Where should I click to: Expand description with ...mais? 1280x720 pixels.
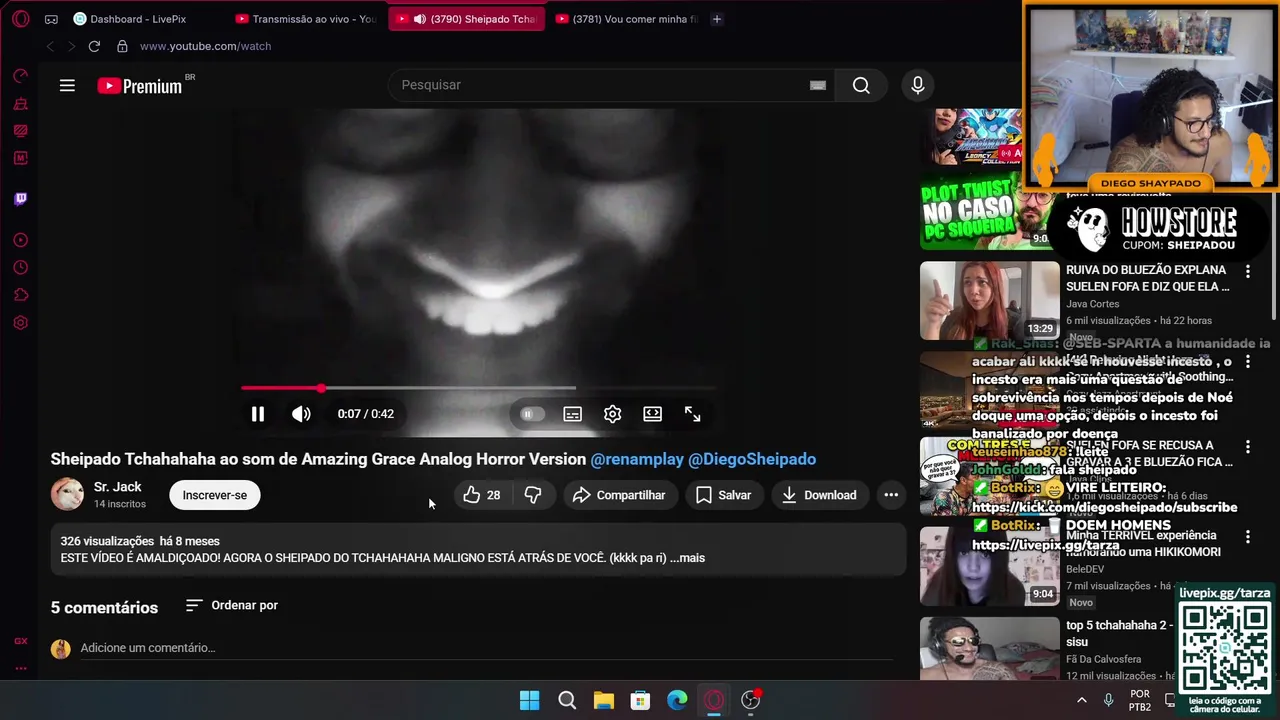687,558
